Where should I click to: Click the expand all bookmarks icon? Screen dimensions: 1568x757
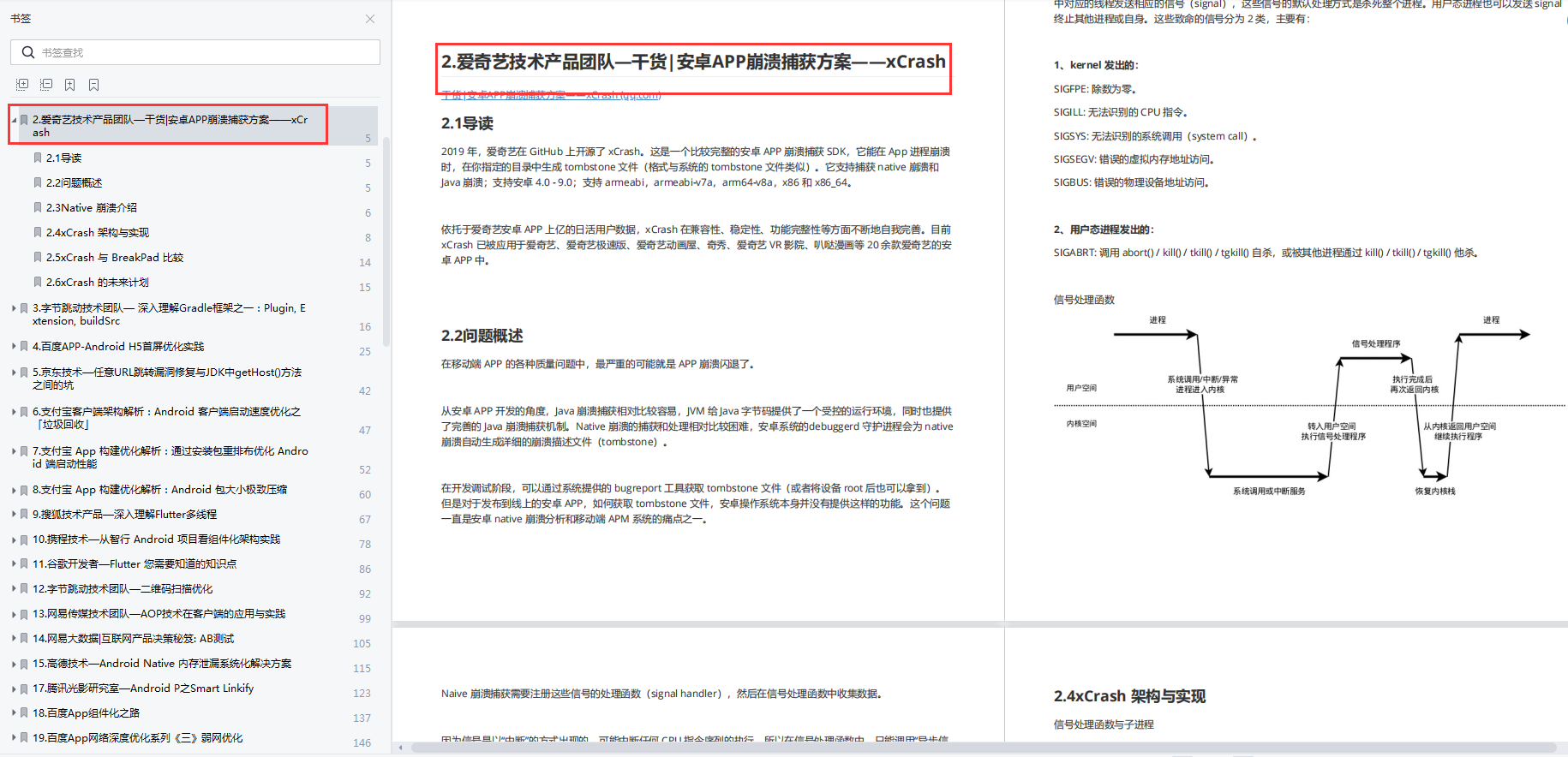tap(22, 85)
